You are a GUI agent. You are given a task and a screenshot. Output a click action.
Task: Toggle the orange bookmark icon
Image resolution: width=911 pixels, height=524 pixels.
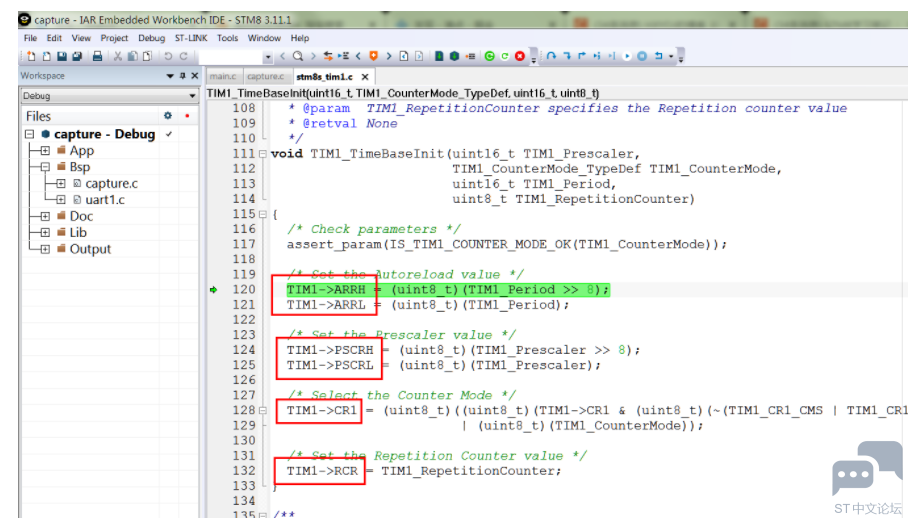tap(374, 56)
